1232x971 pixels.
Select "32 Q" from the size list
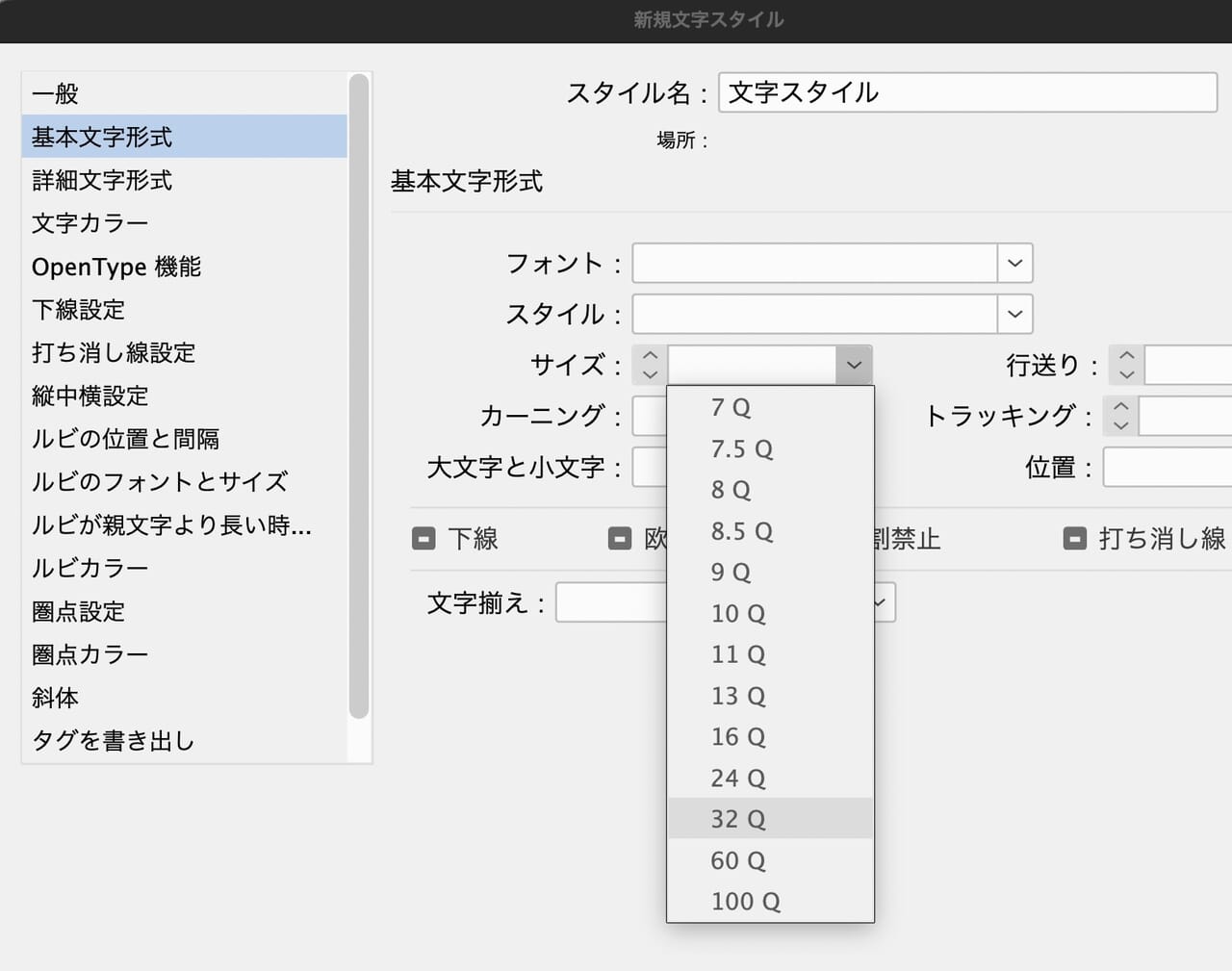pos(737,819)
